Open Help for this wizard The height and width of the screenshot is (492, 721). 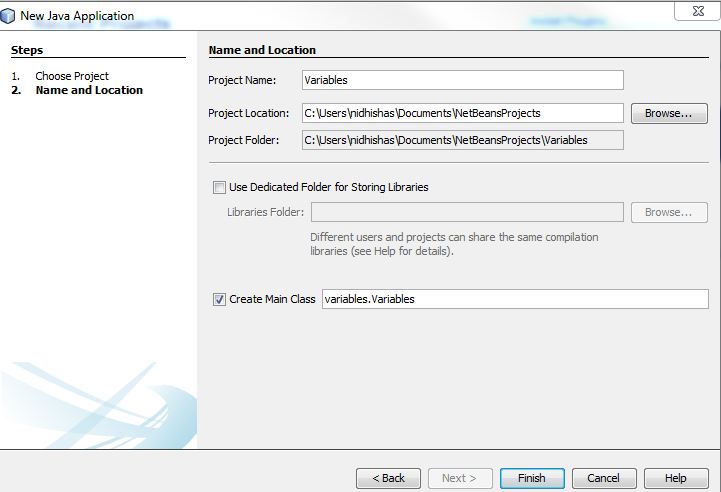pyautogui.click(x=676, y=478)
